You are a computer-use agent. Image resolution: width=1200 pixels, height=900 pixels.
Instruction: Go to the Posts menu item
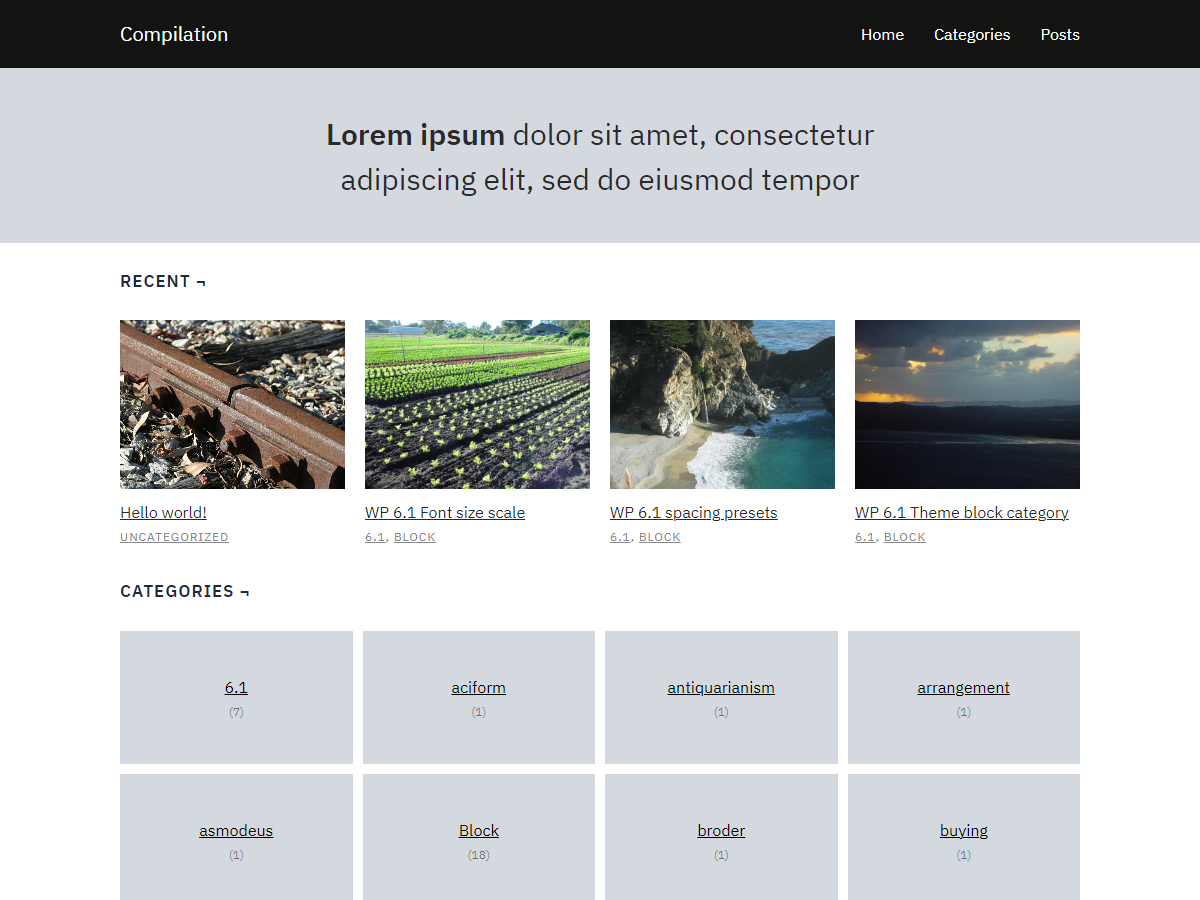tap(1060, 34)
